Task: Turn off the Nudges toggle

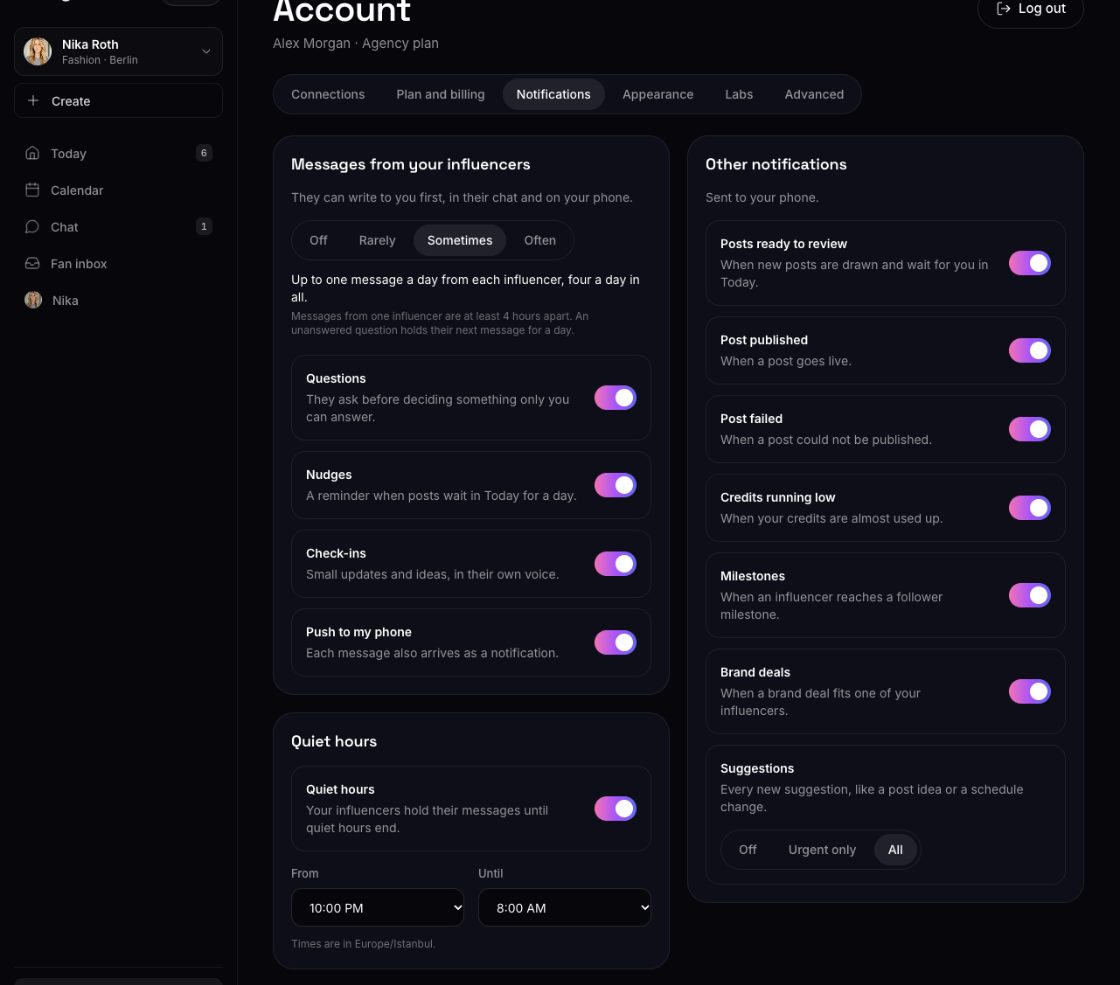Action: point(615,485)
